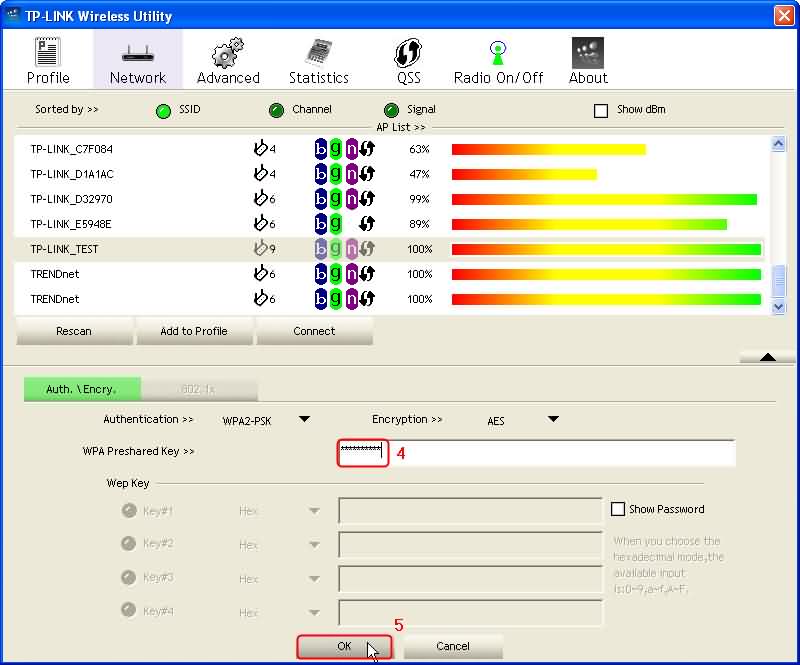Image resolution: width=800 pixels, height=665 pixels.
Task: Select the Key#4 radio button
Action: [x=129, y=610]
